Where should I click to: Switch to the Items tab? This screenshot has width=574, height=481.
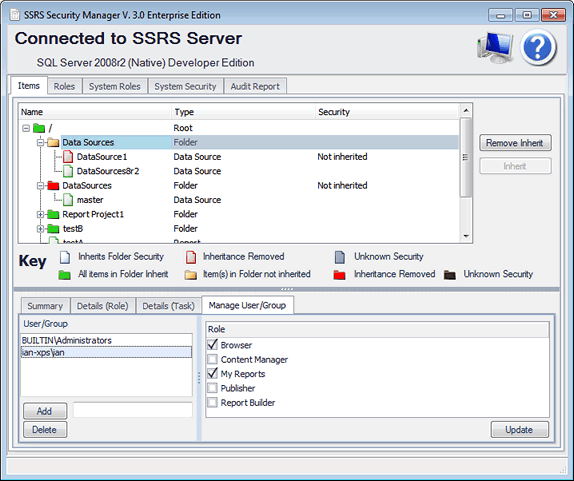[x=29, y=86]
